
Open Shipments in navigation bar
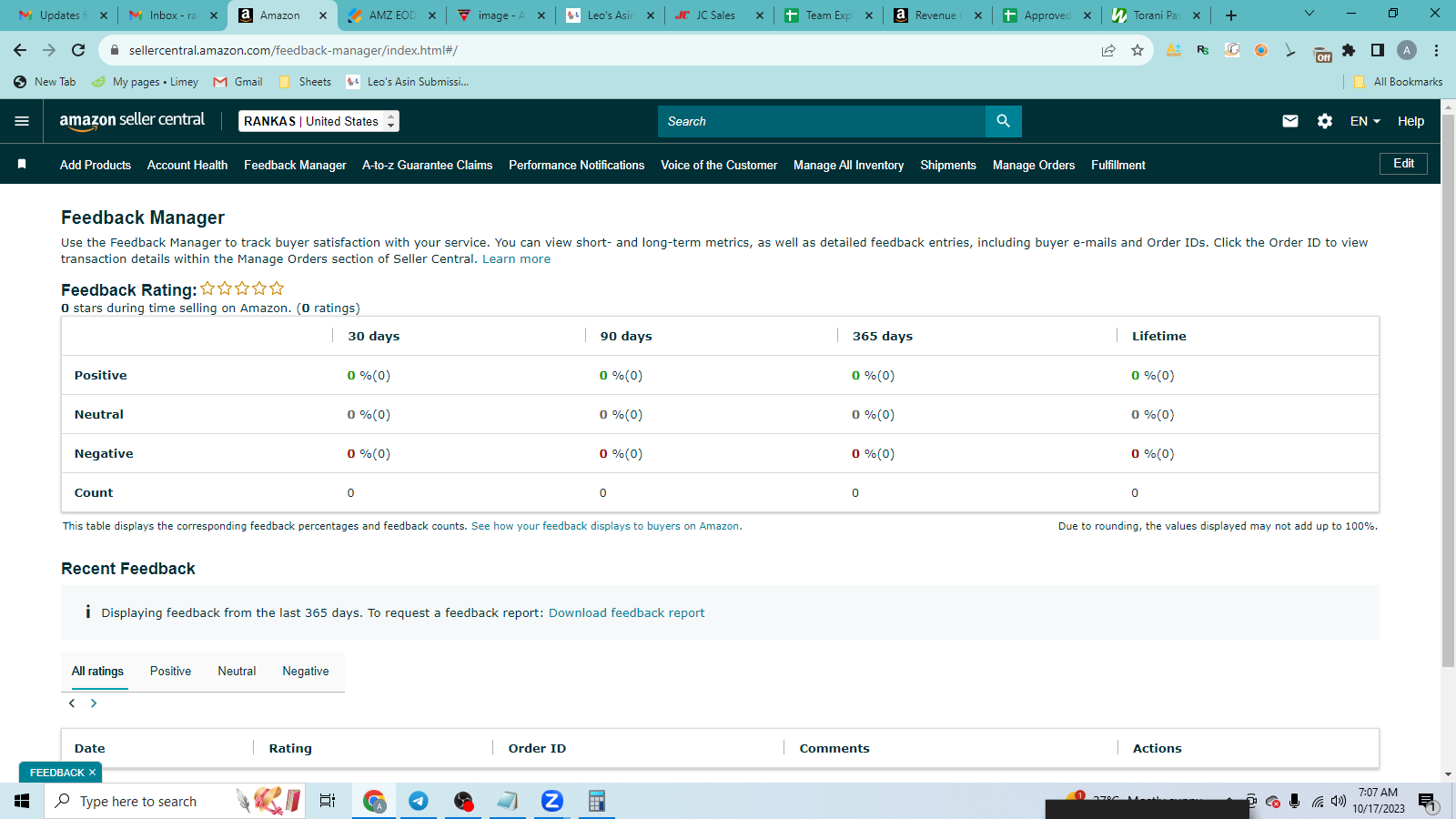point(948,165)
